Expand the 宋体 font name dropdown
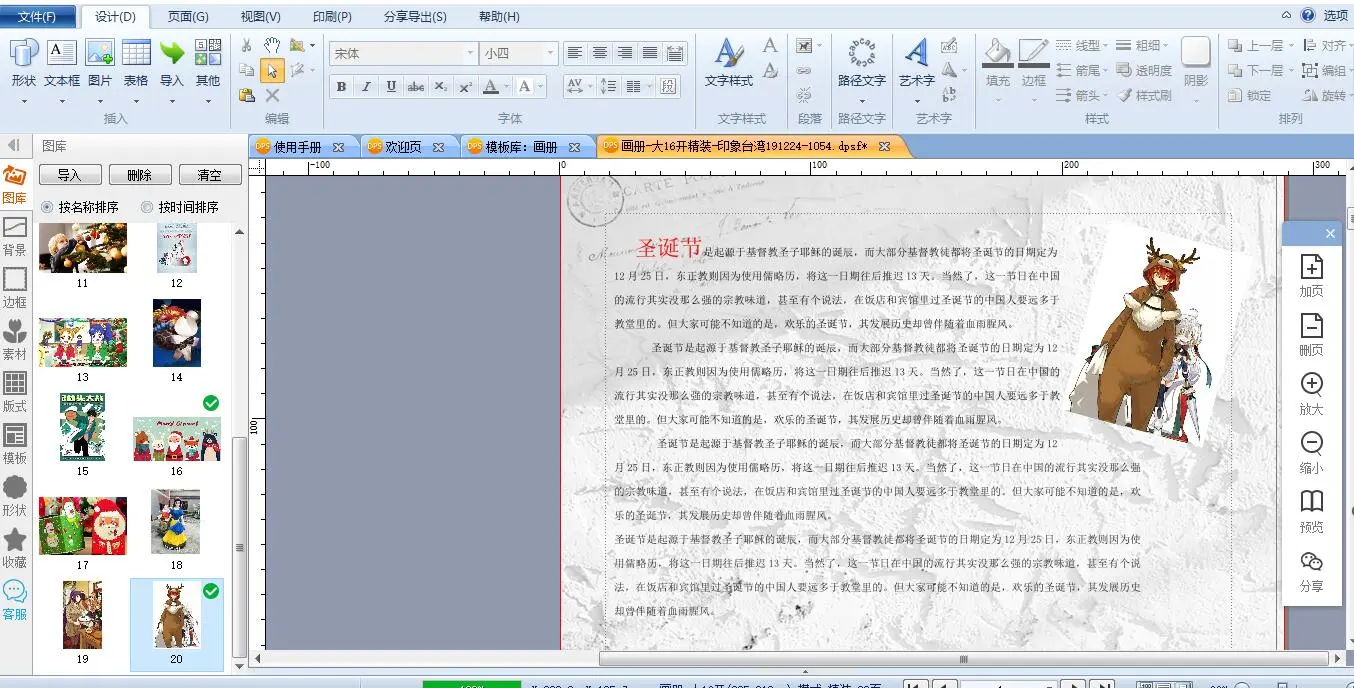The width and height of the screenshot is (1354, 688). 469,53
